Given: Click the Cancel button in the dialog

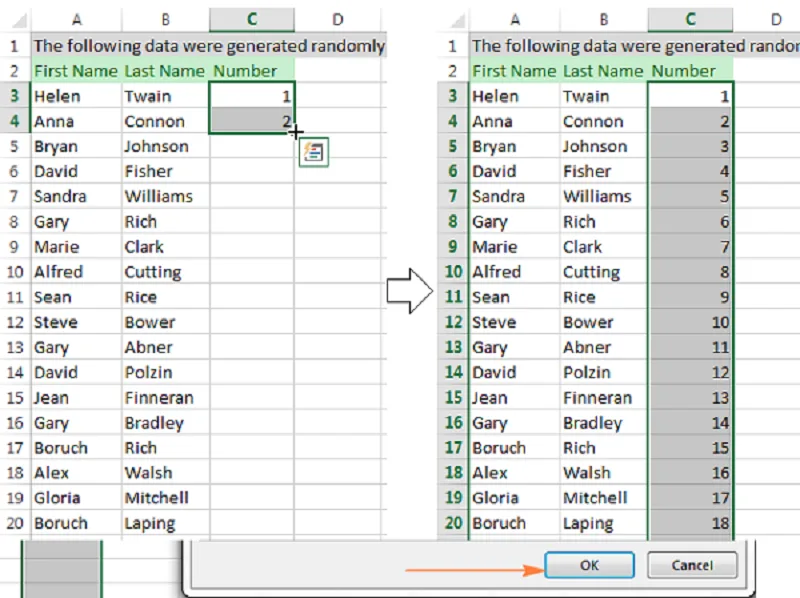Looking at the screenshot, I should point(692,565).
